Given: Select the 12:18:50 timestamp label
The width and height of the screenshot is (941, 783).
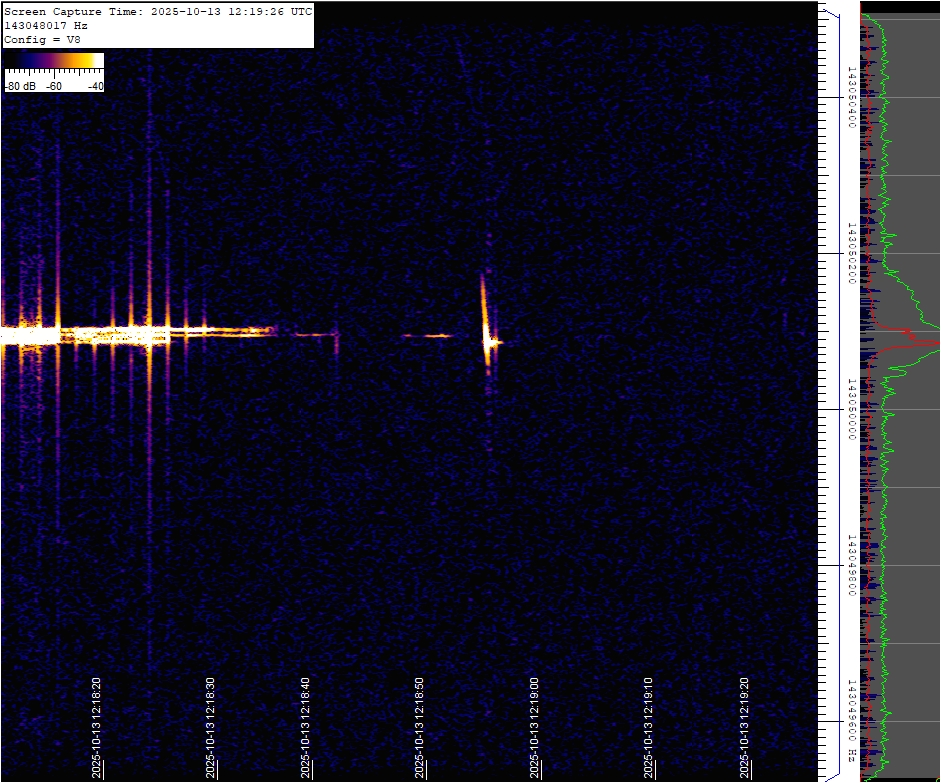Looking at the screenshot, I should click(x=421, y=727).
